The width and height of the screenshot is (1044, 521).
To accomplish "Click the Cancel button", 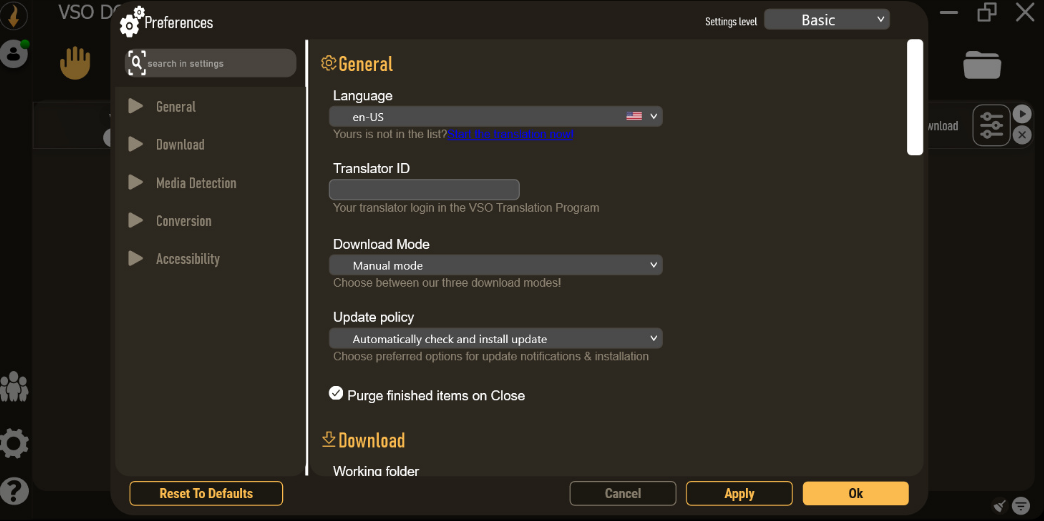I will coord(623,494).
